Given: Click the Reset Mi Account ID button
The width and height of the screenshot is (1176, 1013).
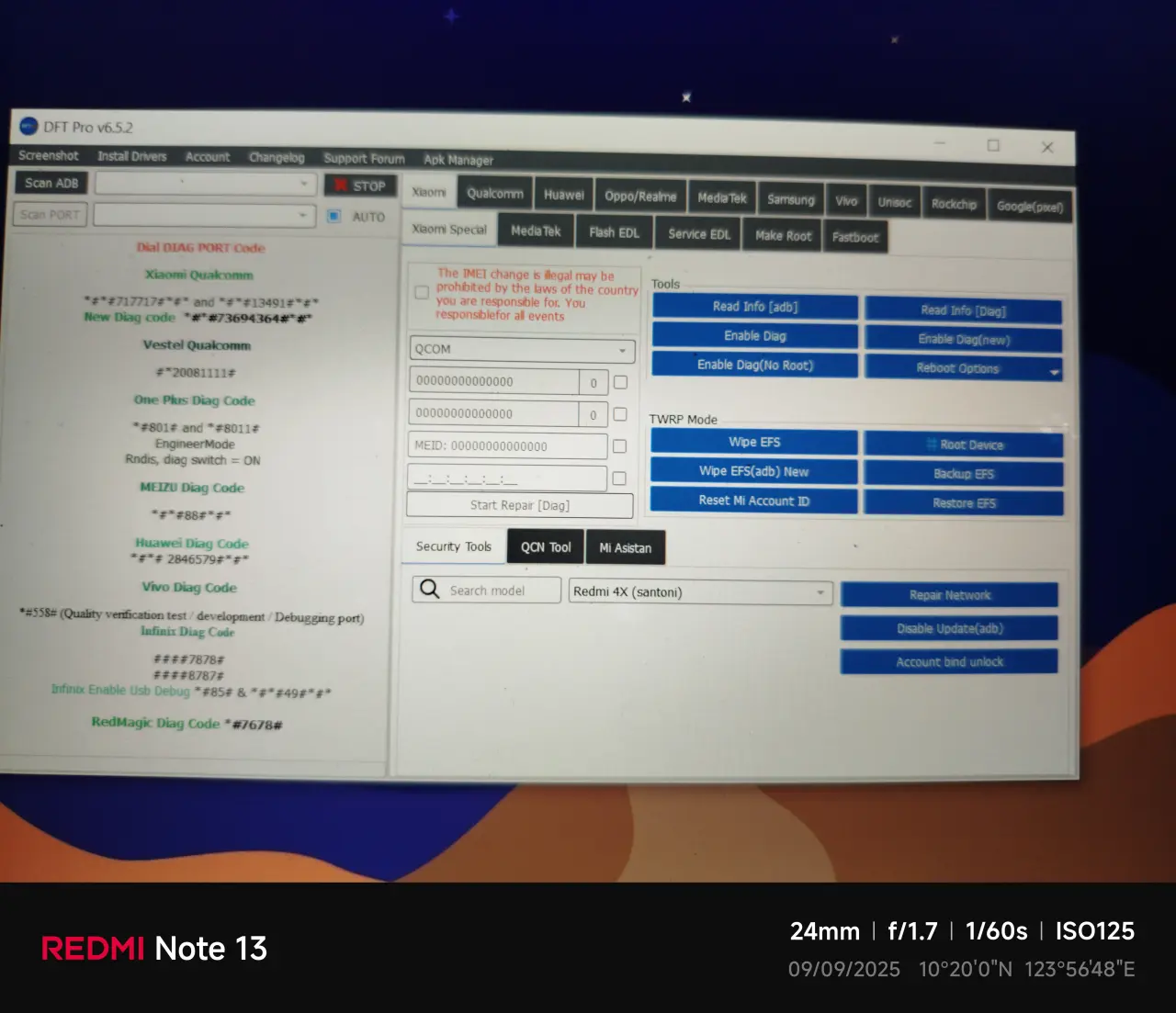Looking at the screenshot, I should 754,501.
